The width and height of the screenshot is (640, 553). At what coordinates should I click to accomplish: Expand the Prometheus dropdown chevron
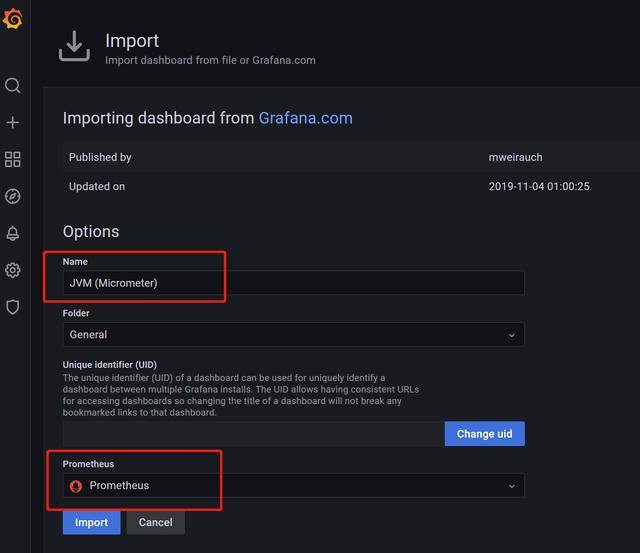511,486
